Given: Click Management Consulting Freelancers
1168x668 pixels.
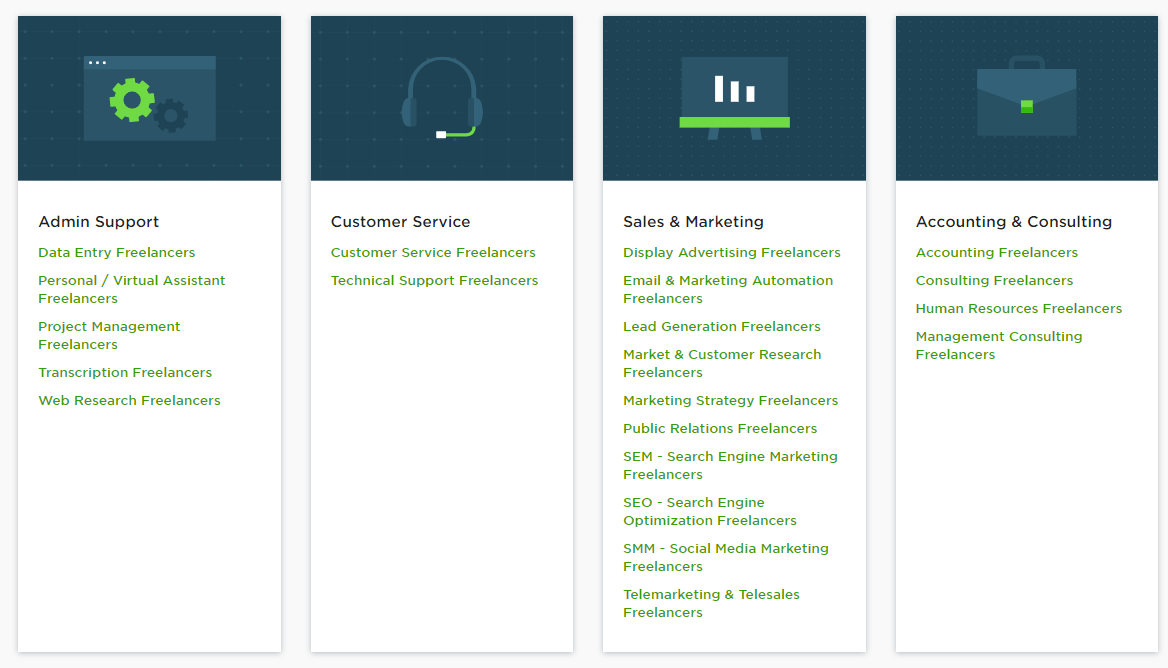Looking at the screenshot, I should click(999, 346).
